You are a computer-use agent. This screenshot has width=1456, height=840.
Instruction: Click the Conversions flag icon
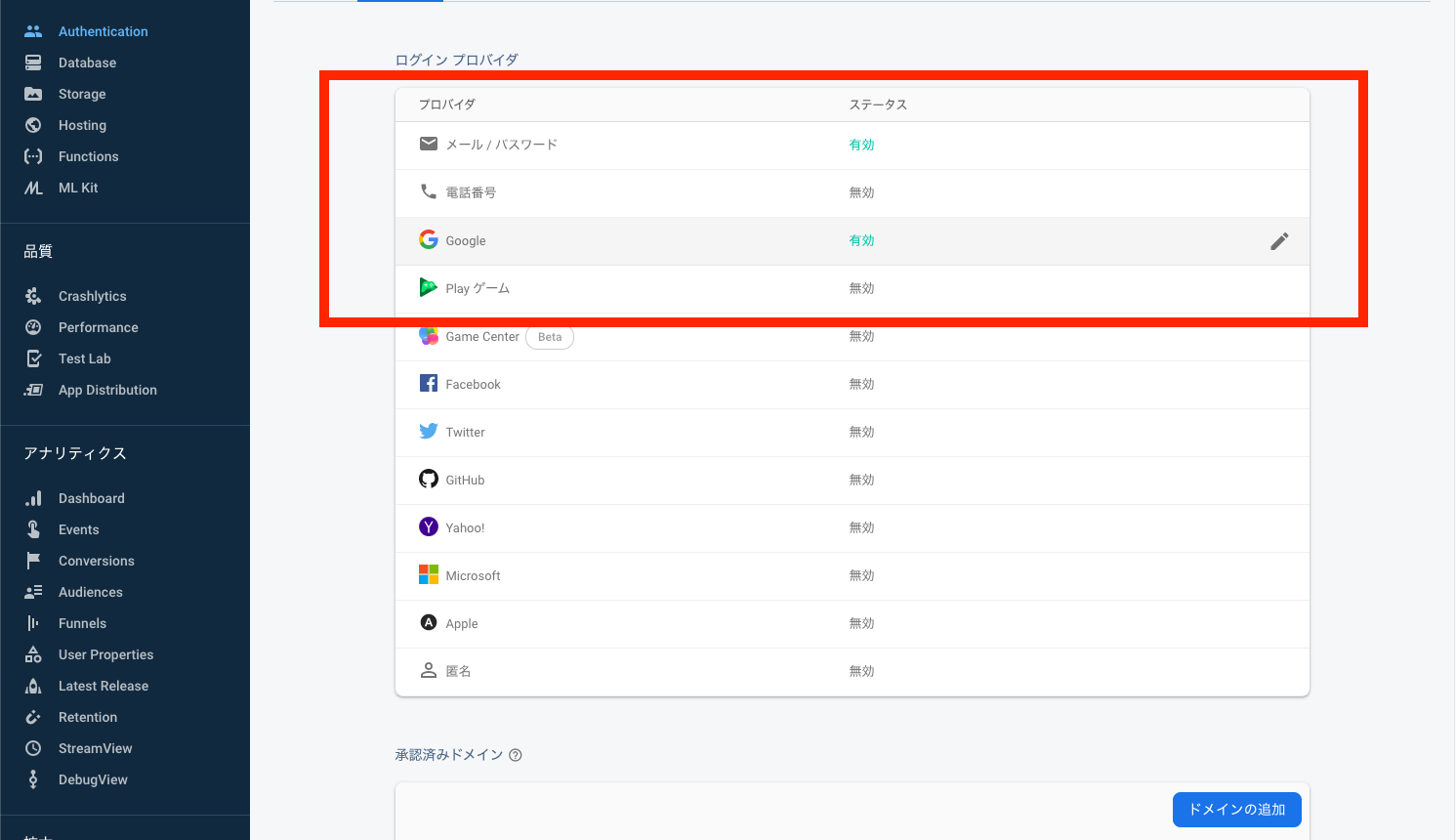click(x=33, y=561)
